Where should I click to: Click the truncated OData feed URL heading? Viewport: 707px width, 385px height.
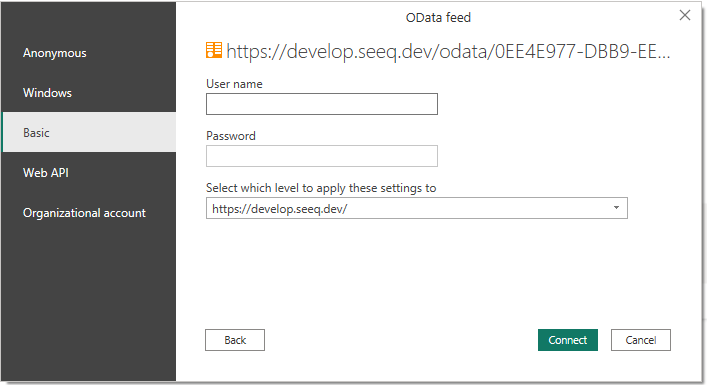pyautogui.click(x=448, y=51)
